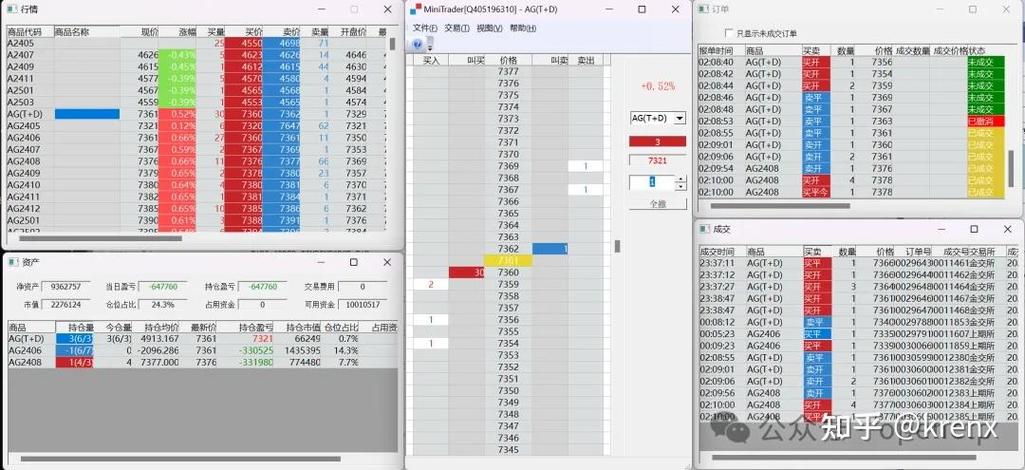Click the 全撤 cancel-all button
Image resolution: width=1025 pixels, height=470 pixels.
657,203
